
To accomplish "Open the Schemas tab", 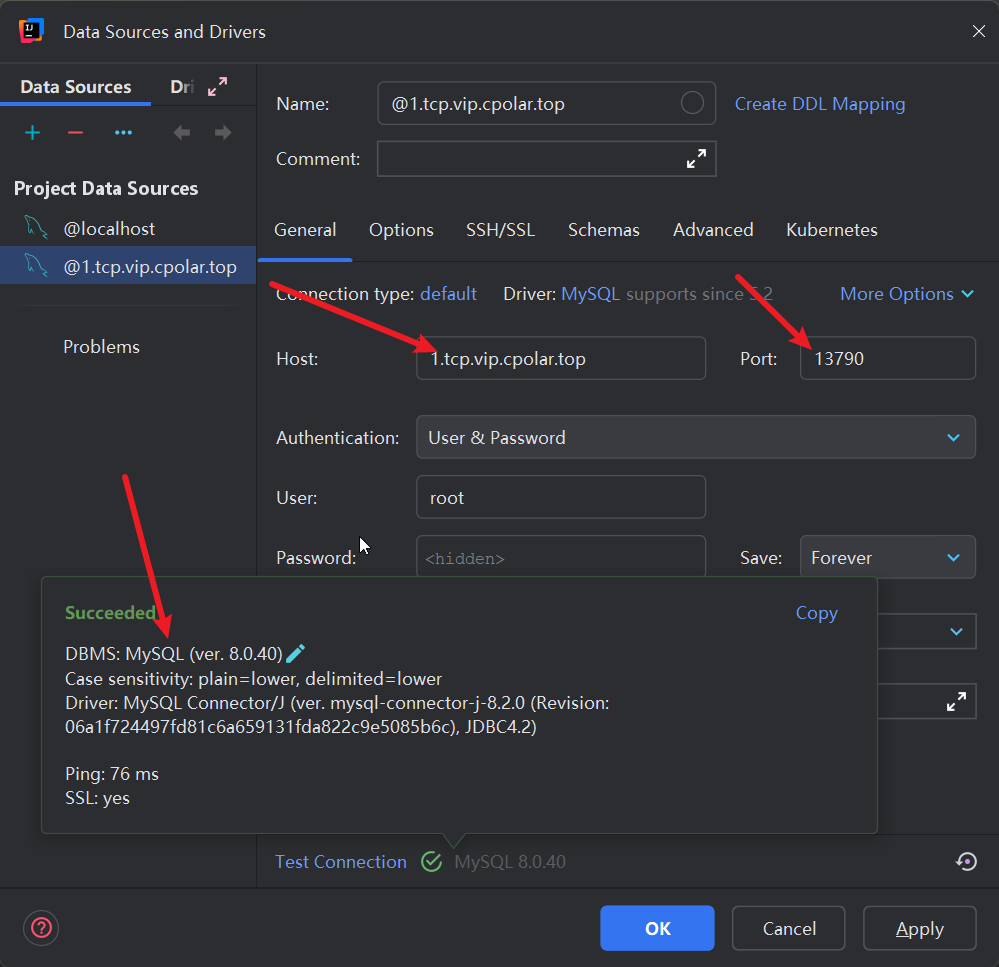I will click(603, 230).
